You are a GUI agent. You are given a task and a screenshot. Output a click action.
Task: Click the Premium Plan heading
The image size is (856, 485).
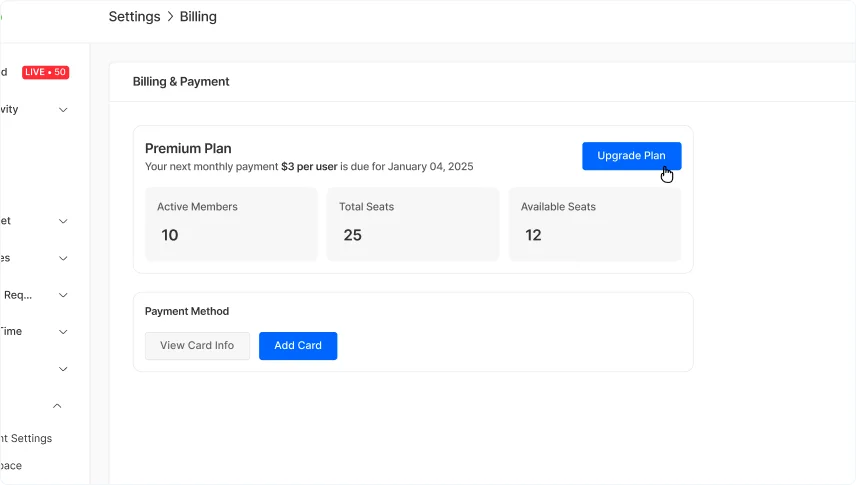[x=188, y=148]
